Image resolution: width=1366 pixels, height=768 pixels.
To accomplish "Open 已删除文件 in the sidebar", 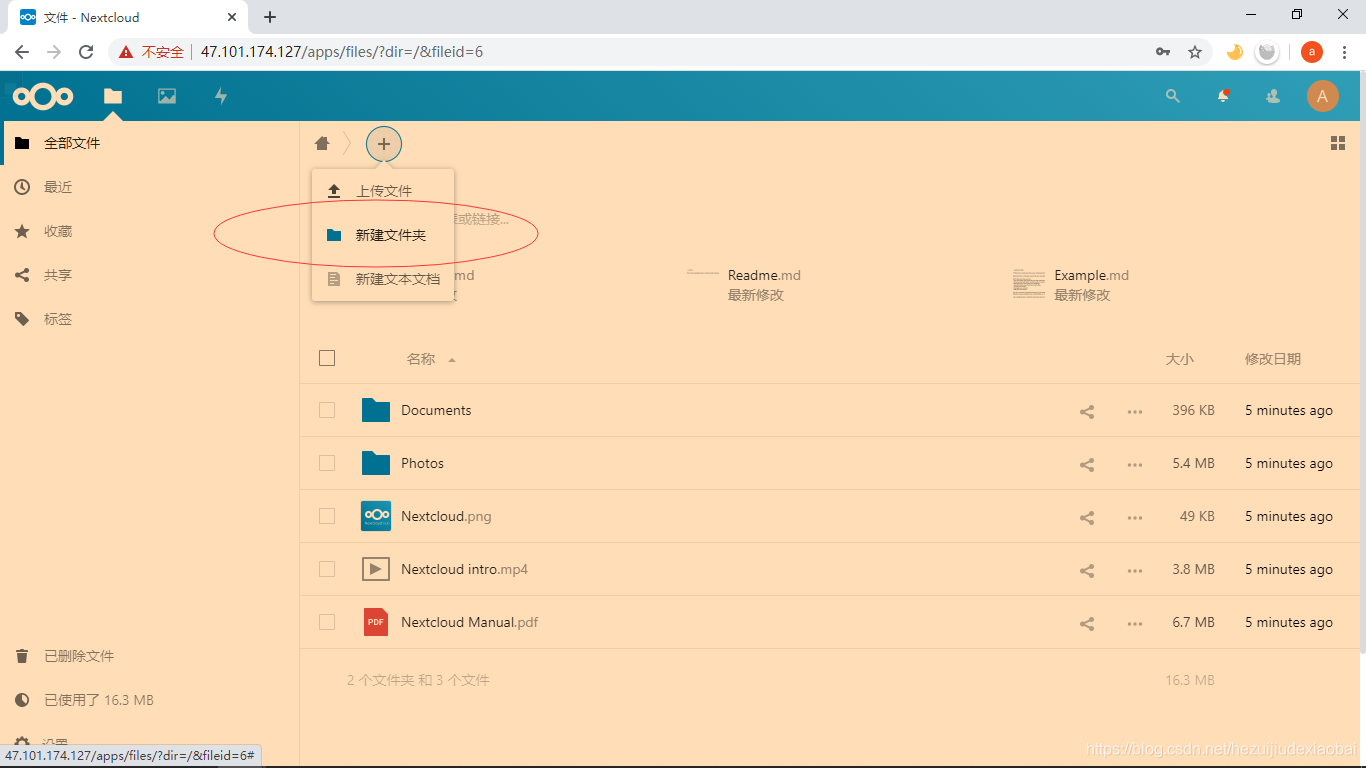I will [x=150, y=656].
